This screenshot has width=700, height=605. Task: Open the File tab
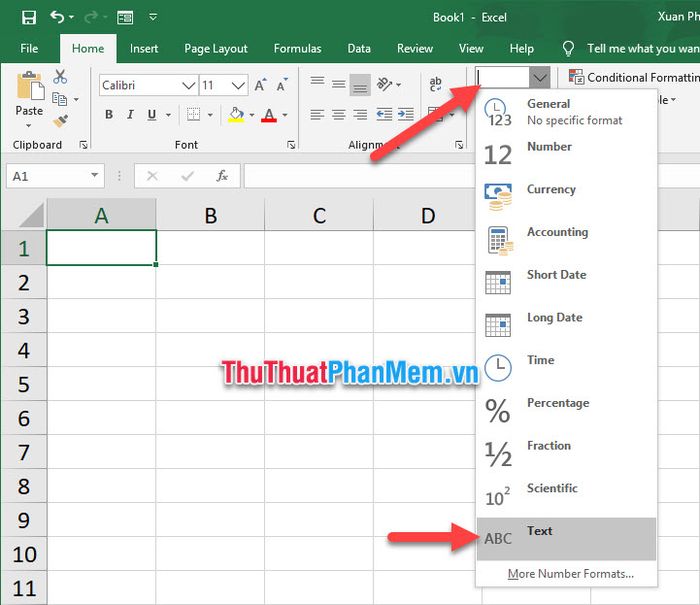29,48
